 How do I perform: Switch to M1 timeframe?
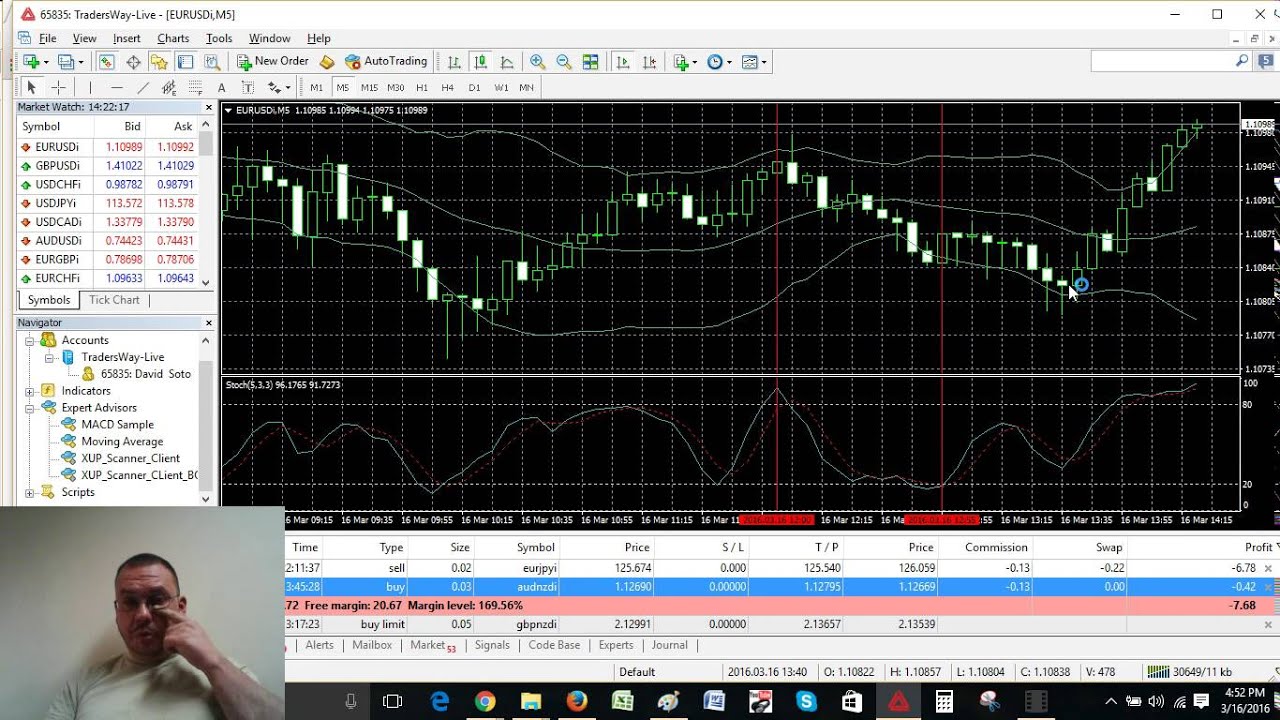[317, 87]
